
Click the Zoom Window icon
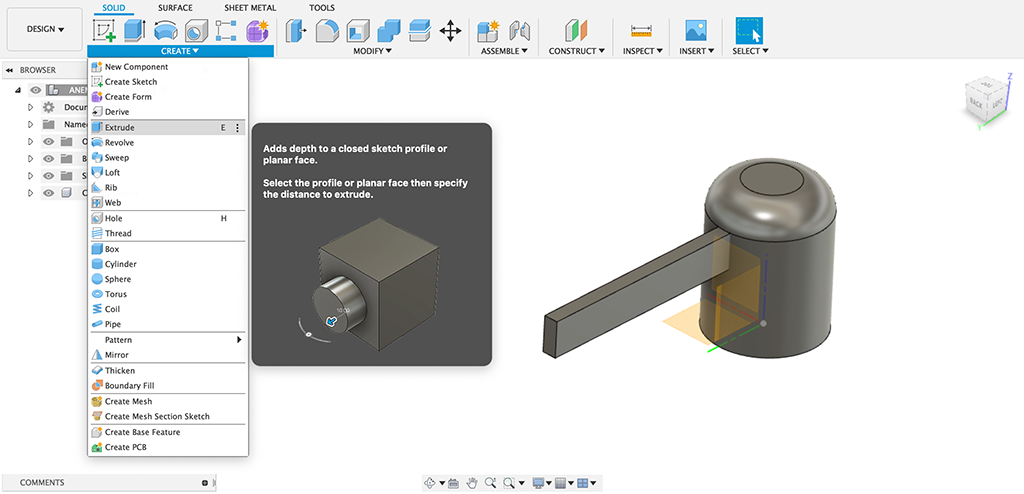(x=508, y=483)
